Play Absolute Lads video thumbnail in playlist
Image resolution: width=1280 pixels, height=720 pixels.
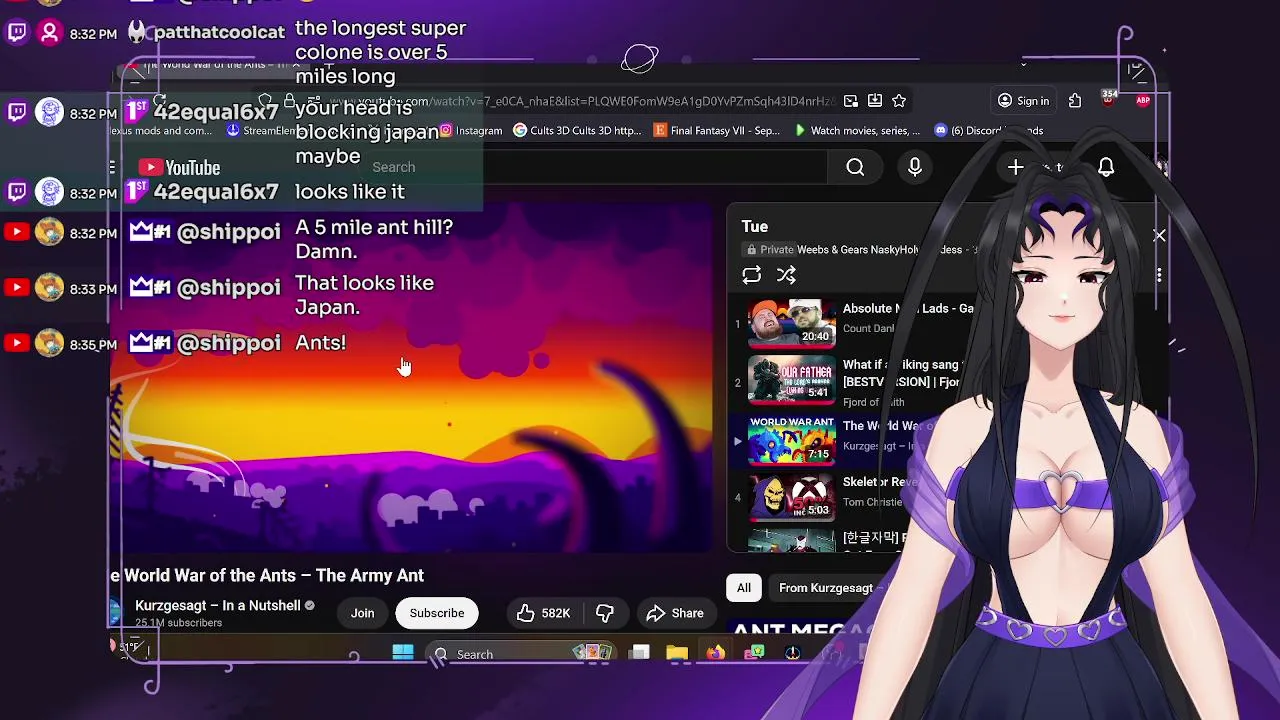click(x=791, y=322)
